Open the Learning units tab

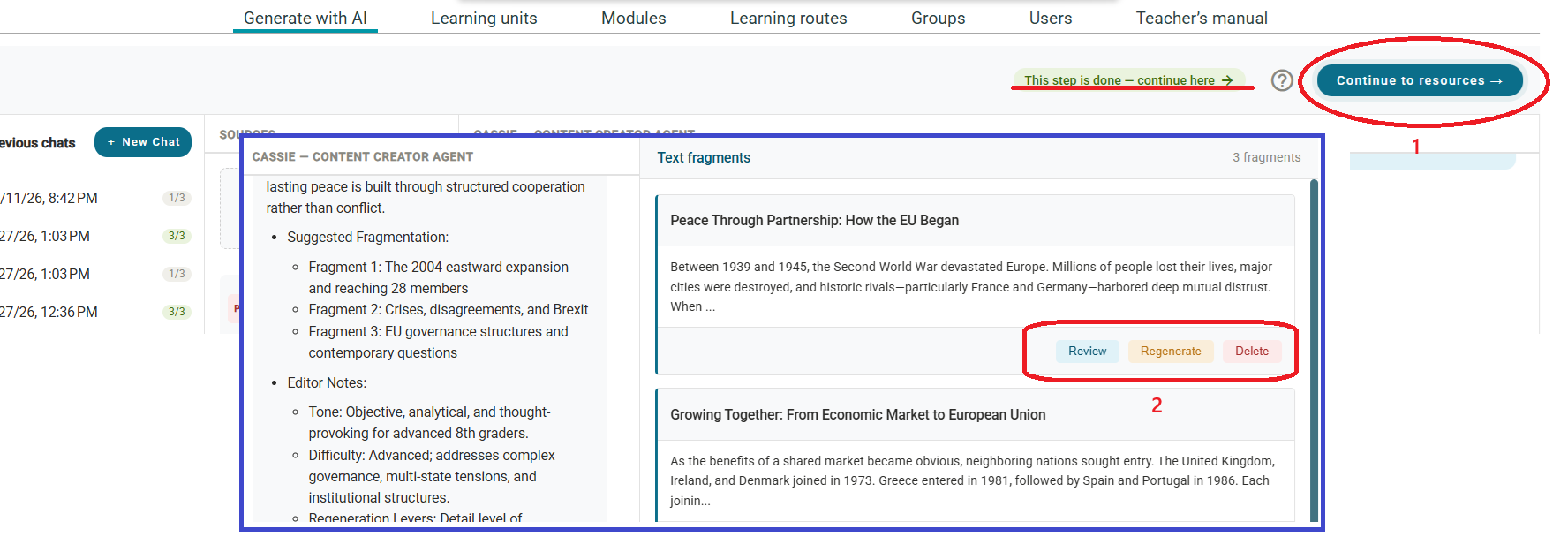pyautogui.click(x=484, y=18)
